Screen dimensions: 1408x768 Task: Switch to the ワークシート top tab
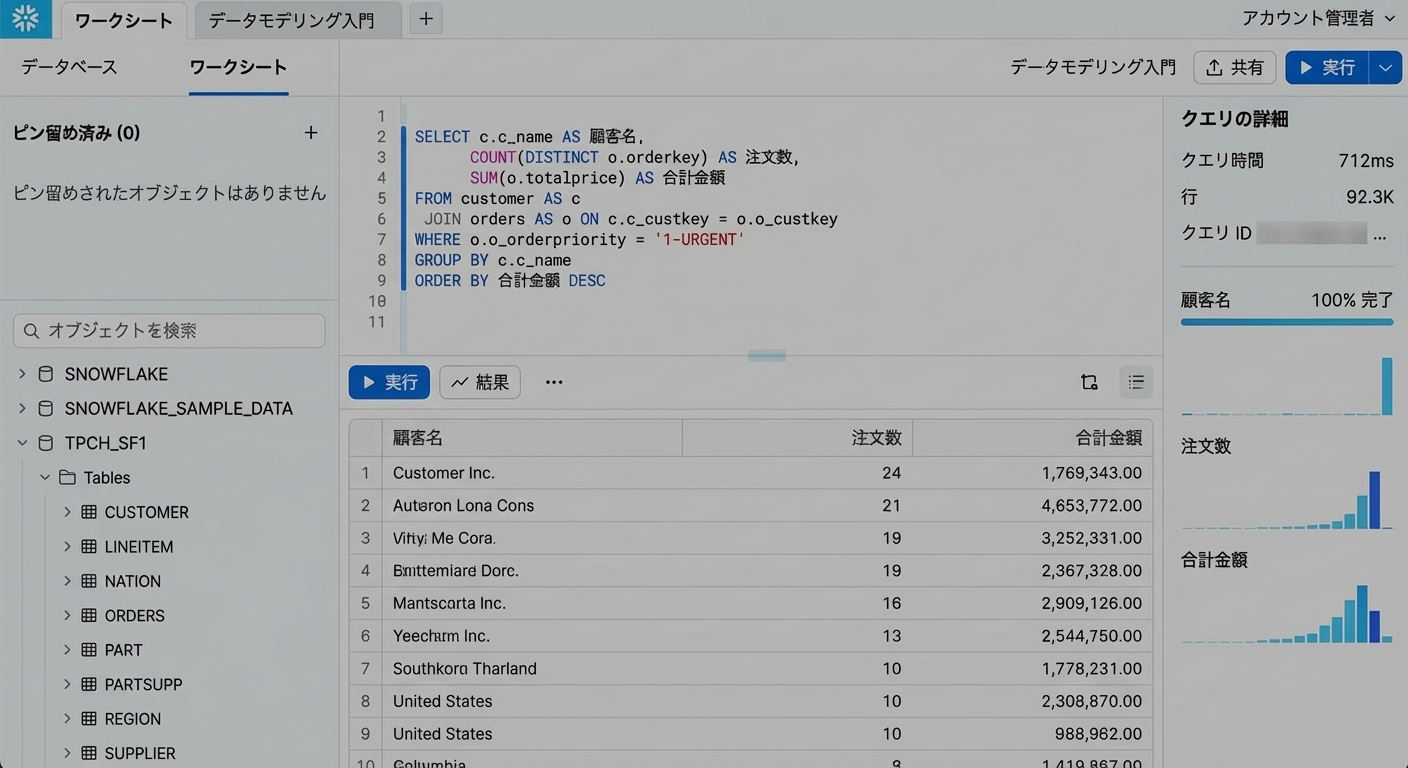pos(124,20)
